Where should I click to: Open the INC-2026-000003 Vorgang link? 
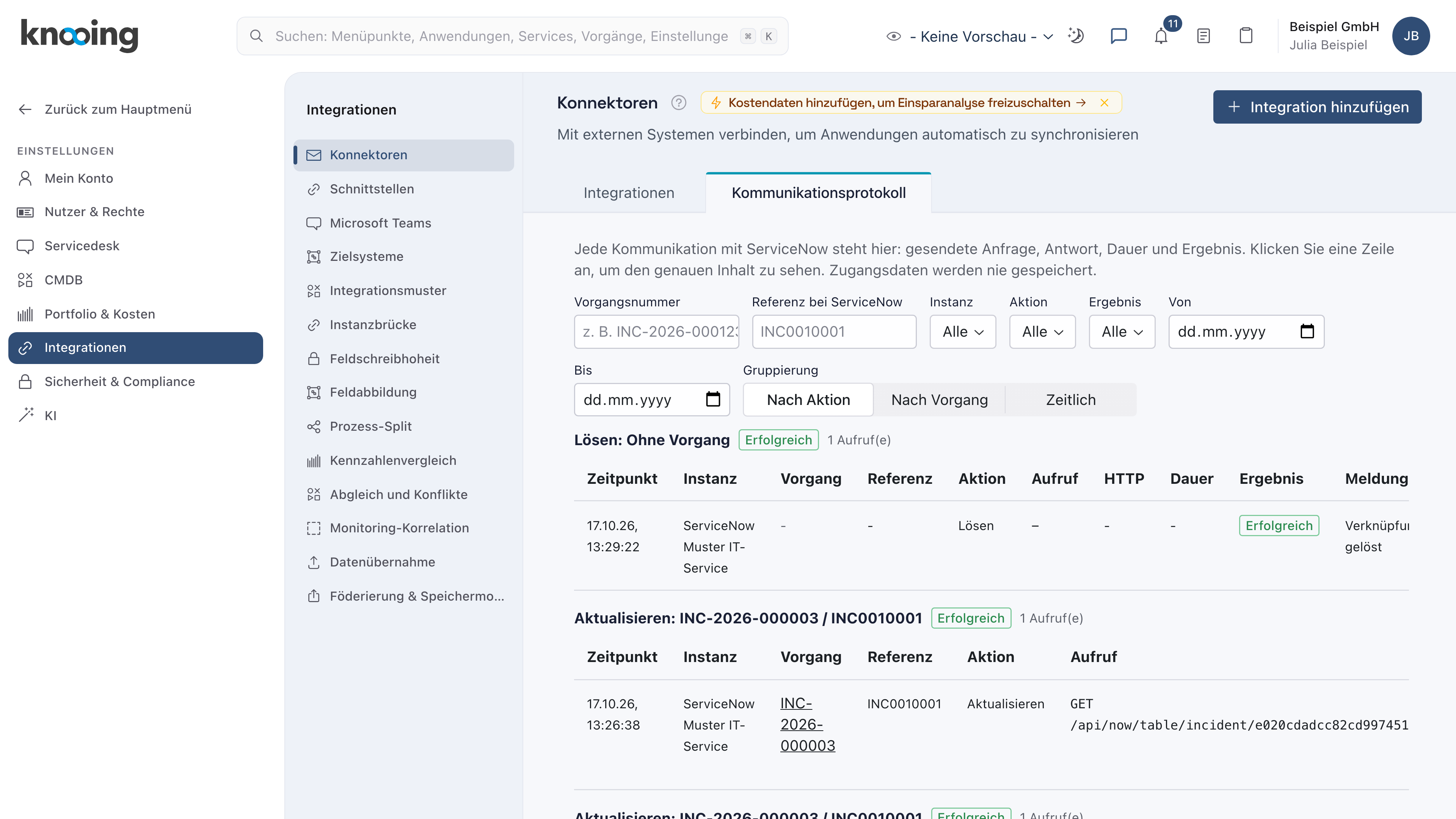pos(807,725)
